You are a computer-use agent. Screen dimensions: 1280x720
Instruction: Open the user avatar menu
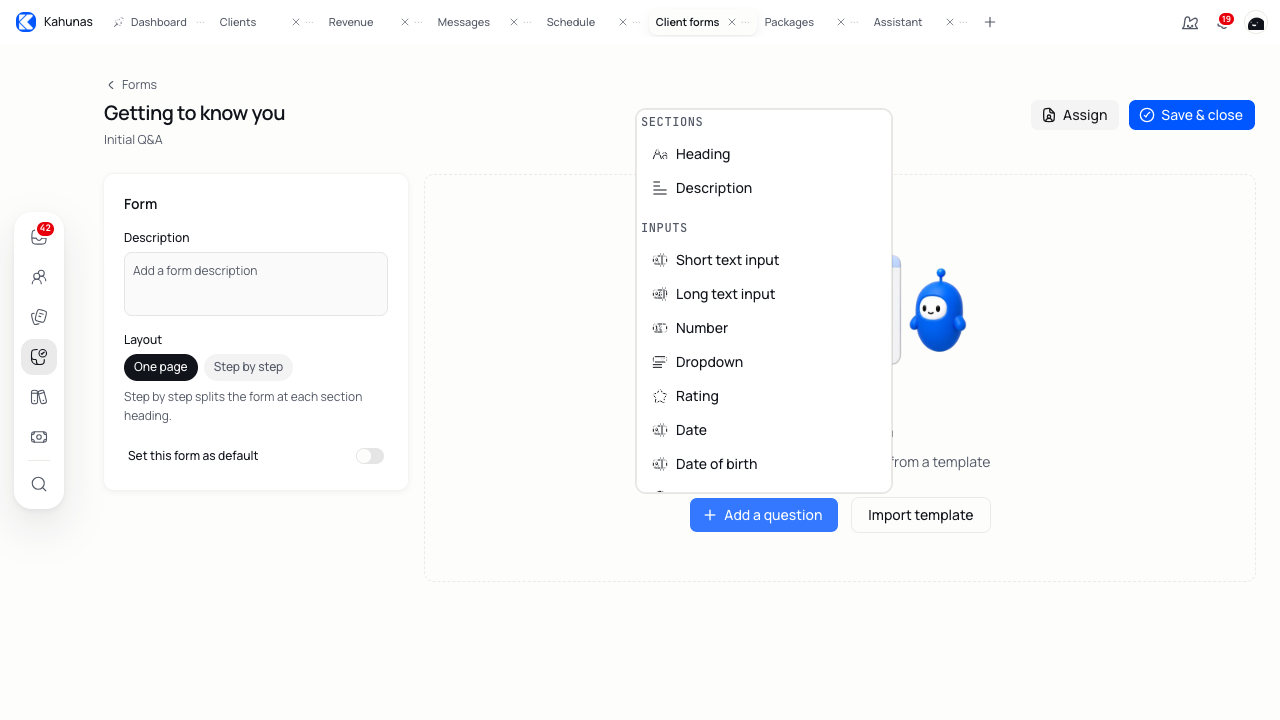point(1256,22)
